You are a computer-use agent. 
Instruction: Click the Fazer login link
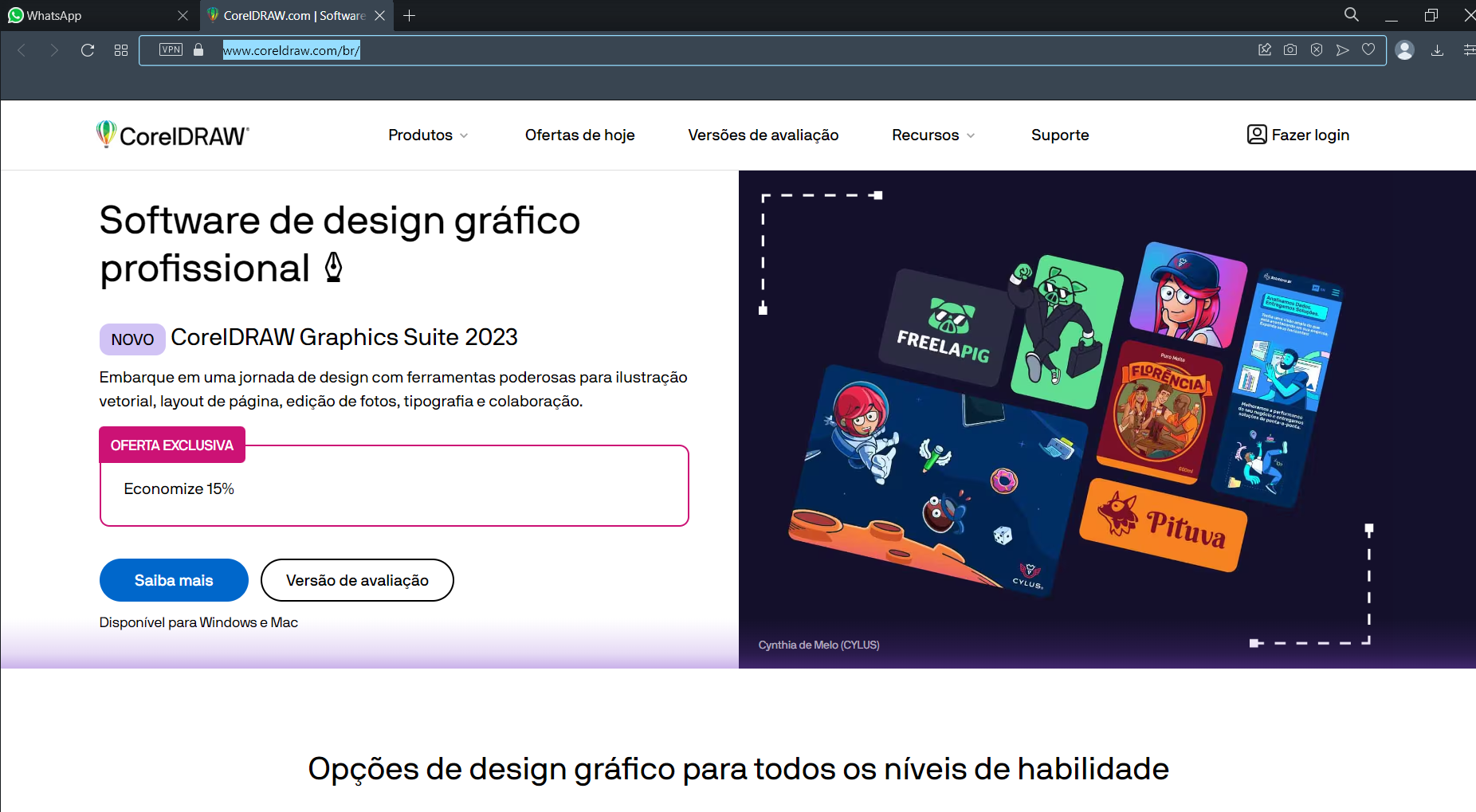click(x=1298, y=135)
